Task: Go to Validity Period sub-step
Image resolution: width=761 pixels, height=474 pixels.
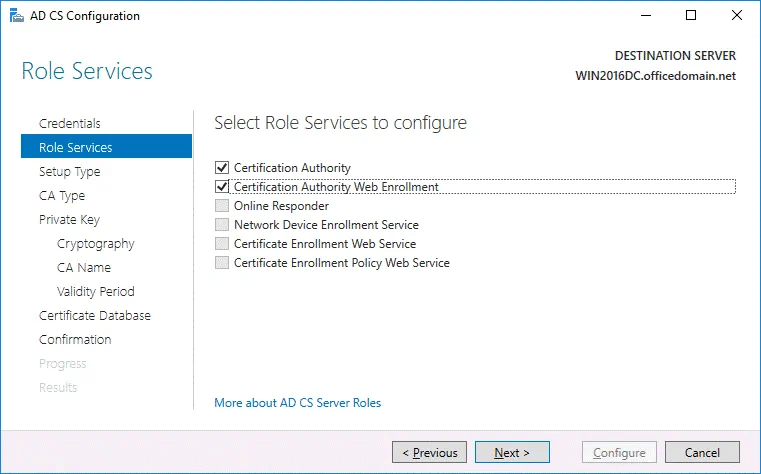Action: pyautogui.click(x=95, y=291)
